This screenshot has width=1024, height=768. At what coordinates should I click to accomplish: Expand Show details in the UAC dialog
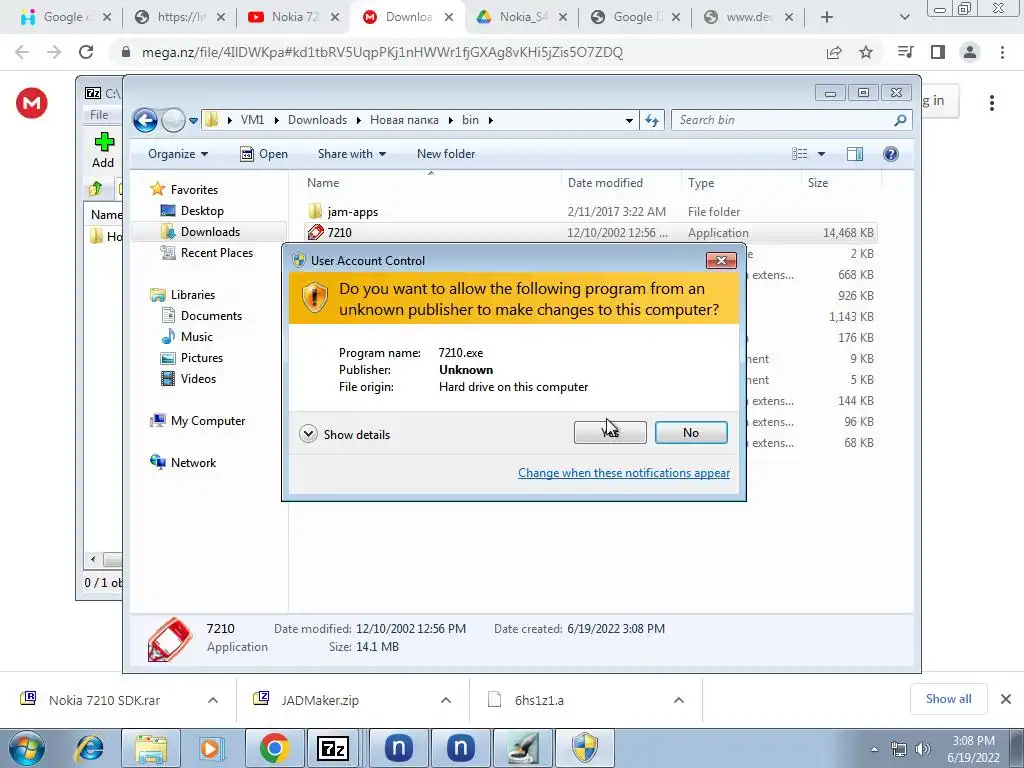(345, 434)
